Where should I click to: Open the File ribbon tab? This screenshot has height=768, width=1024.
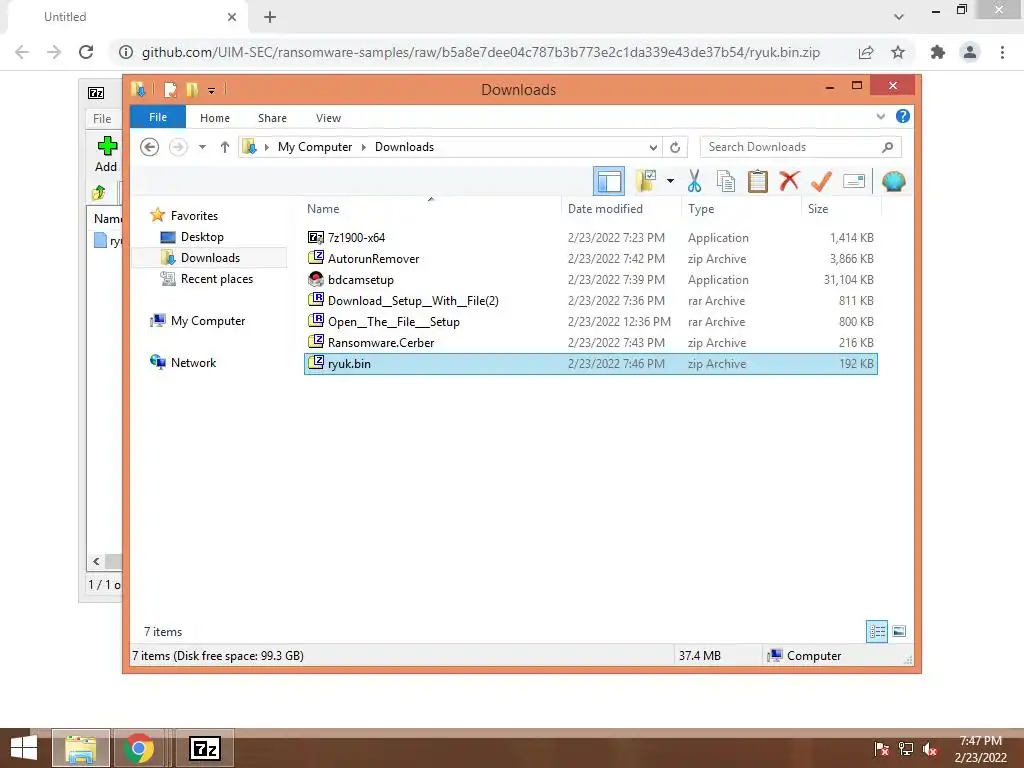[158, 118]
